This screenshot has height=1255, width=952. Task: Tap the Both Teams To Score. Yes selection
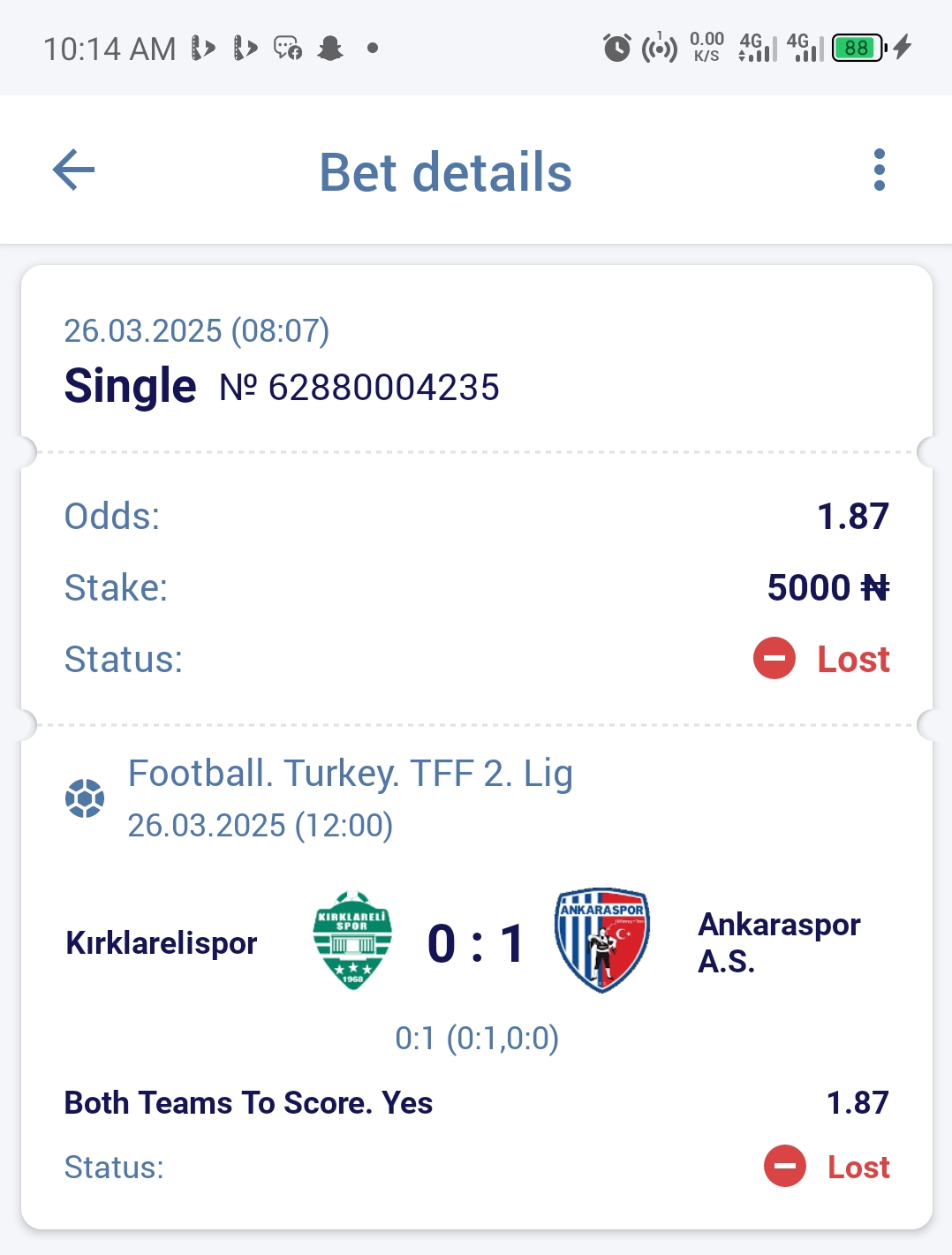coord(249,1103)
